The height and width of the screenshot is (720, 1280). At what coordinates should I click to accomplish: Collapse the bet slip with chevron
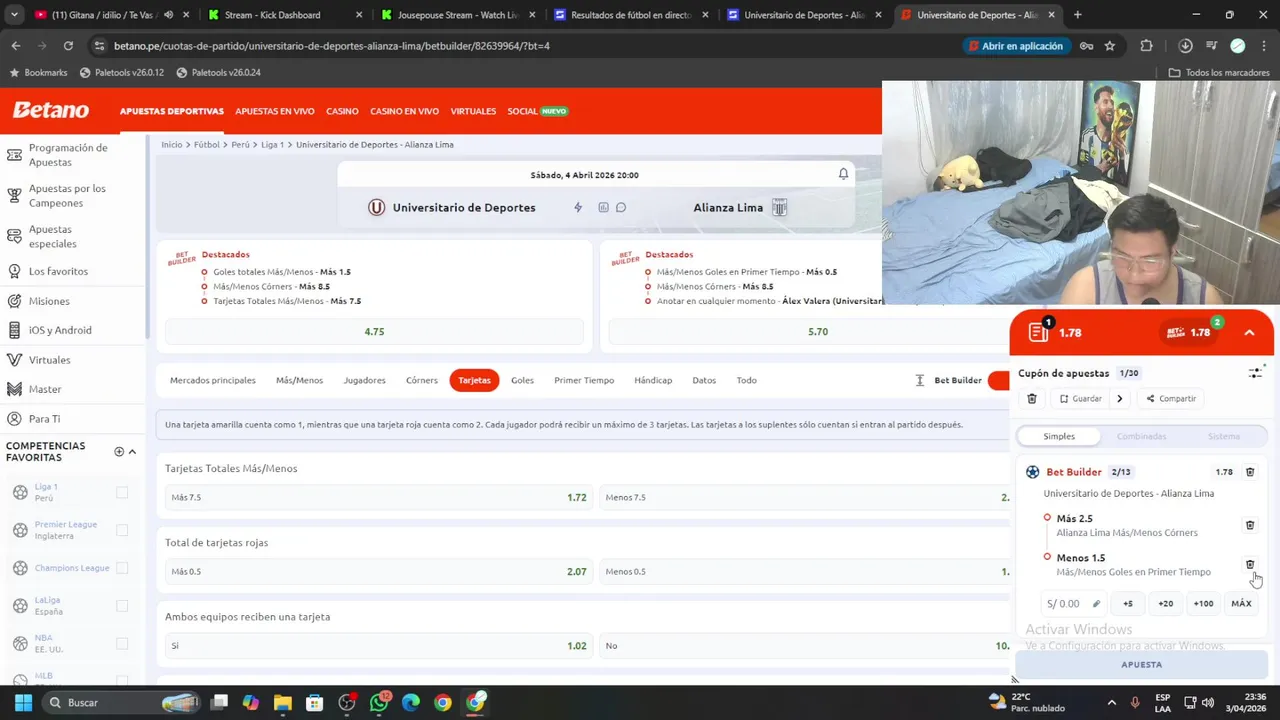1249,333
